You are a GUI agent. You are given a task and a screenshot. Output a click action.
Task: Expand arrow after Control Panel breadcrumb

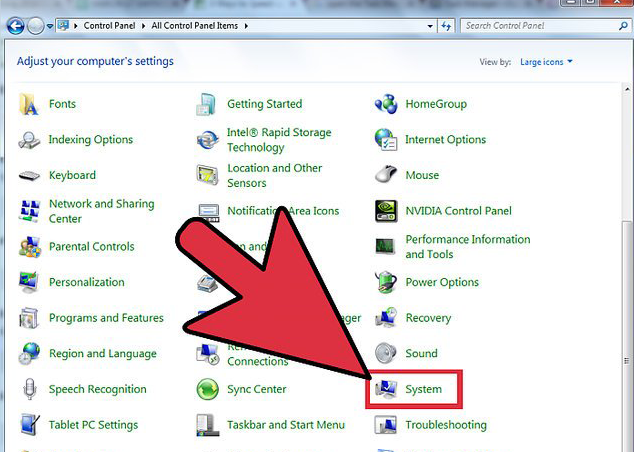pyautogui.click(x=143, y=26)
